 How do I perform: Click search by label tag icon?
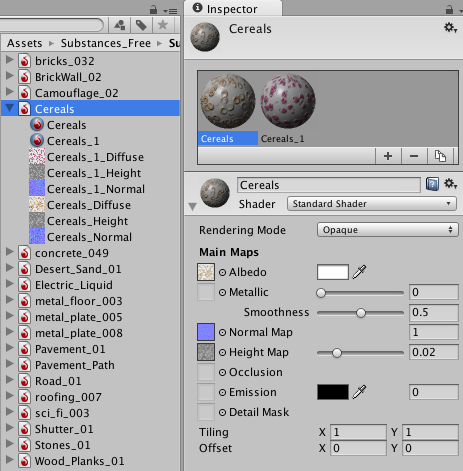point(141,25)
